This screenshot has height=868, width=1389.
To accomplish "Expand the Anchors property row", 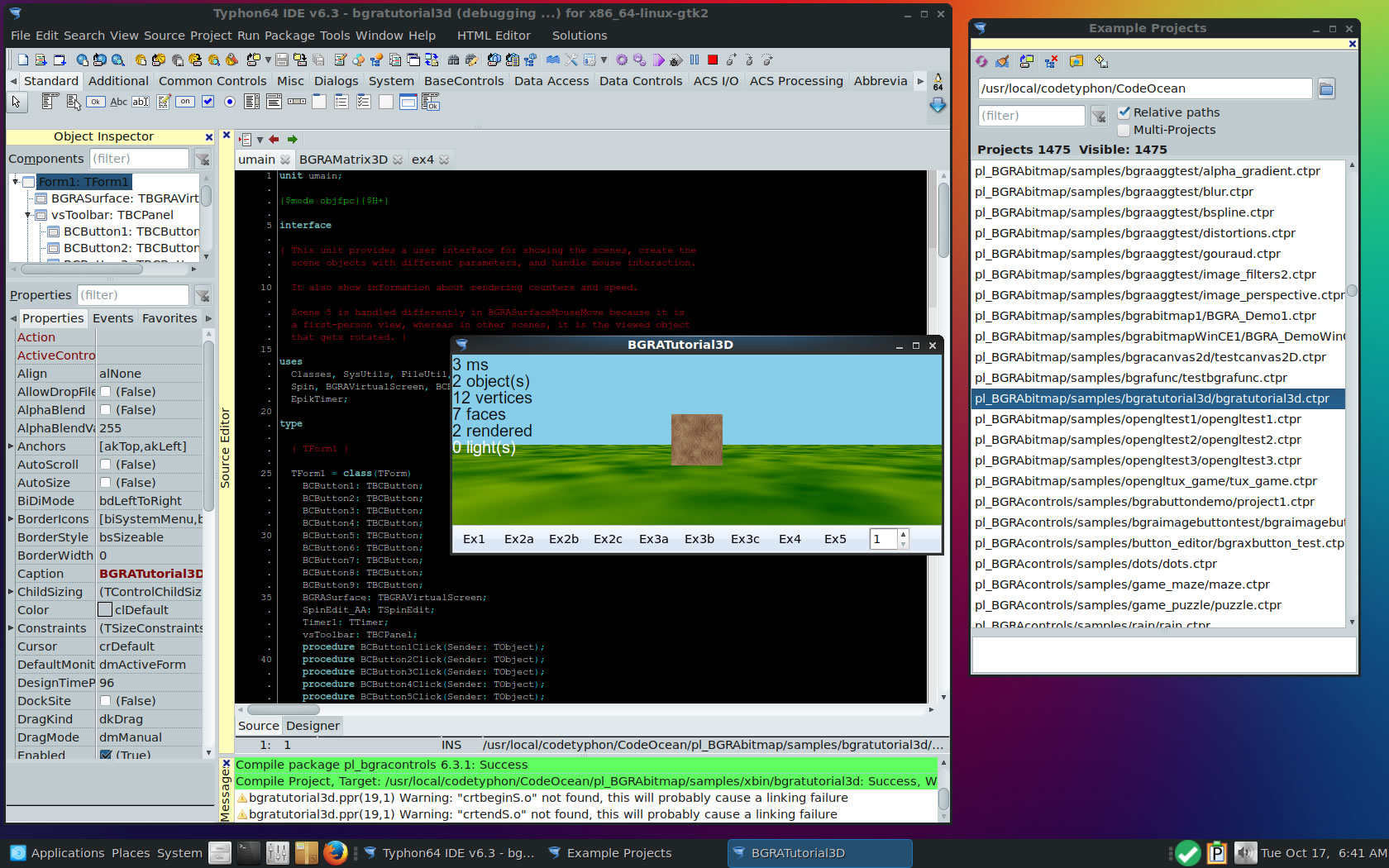I will point(12,446).
